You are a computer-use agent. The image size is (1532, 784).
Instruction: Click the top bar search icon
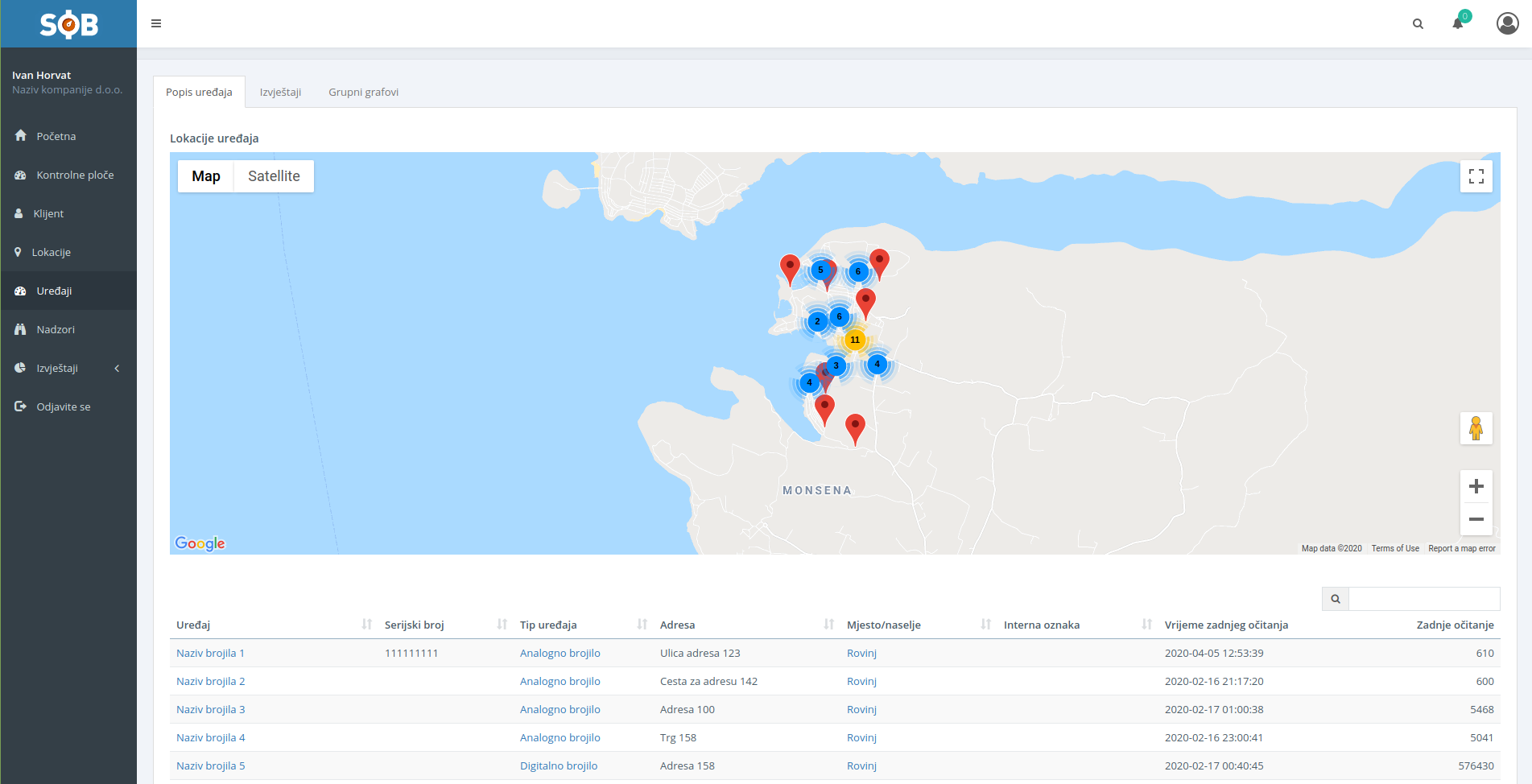1418,24
